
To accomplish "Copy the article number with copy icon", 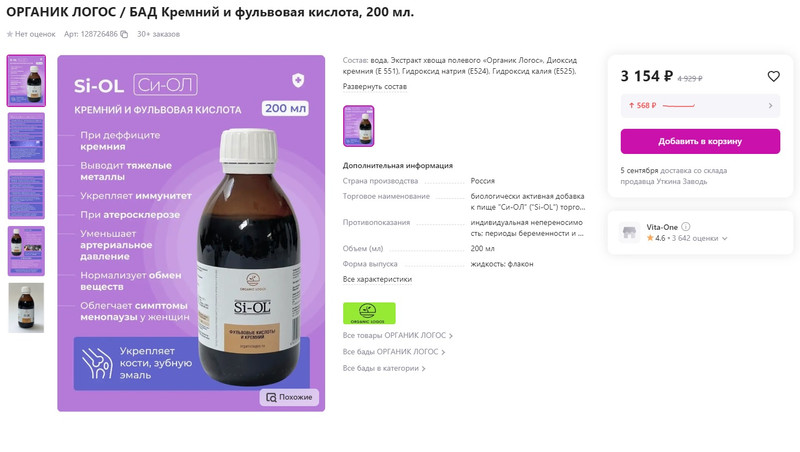I will pos(123,34).
